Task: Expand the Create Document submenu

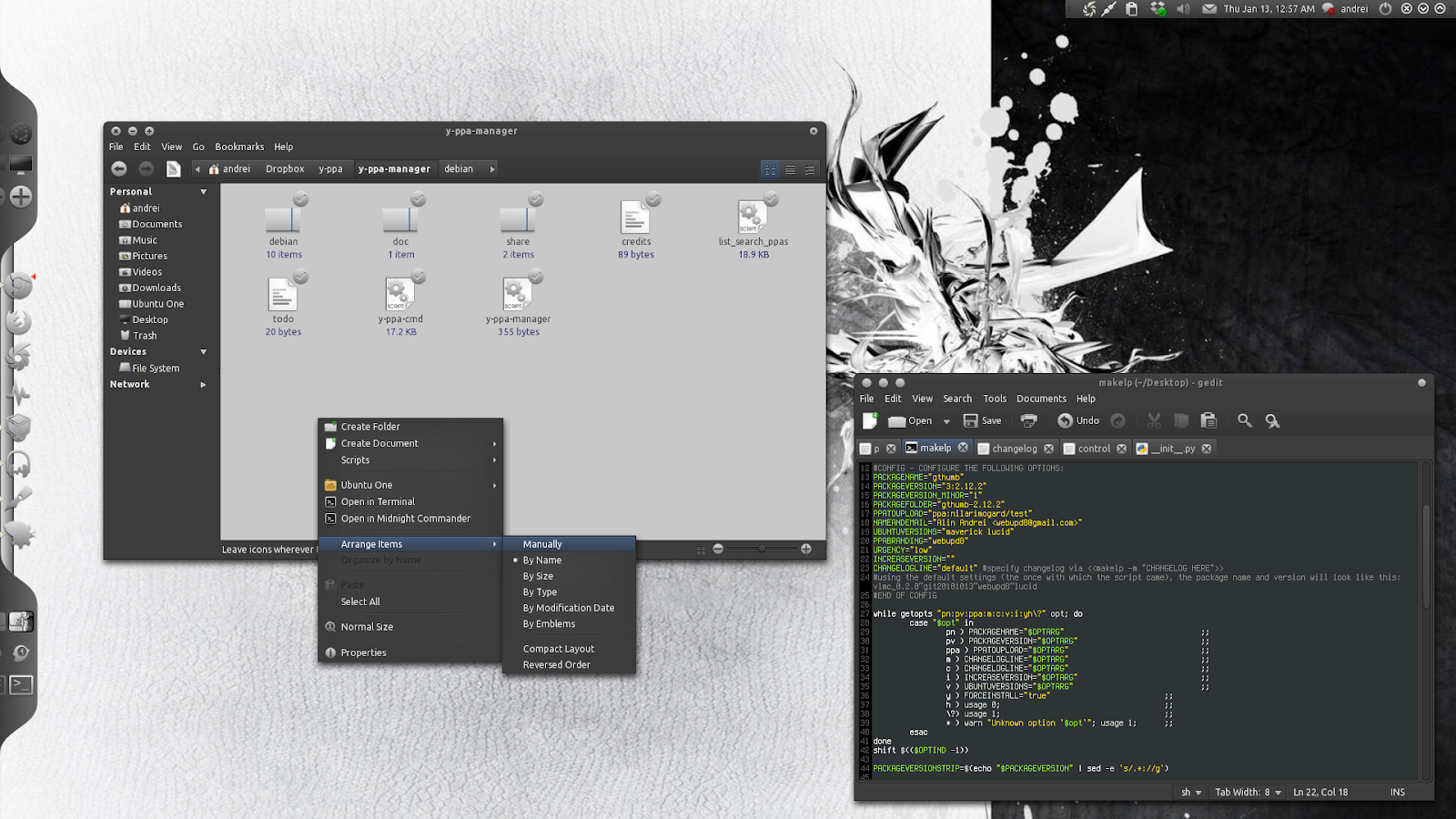Action: [x=410, y=444]
